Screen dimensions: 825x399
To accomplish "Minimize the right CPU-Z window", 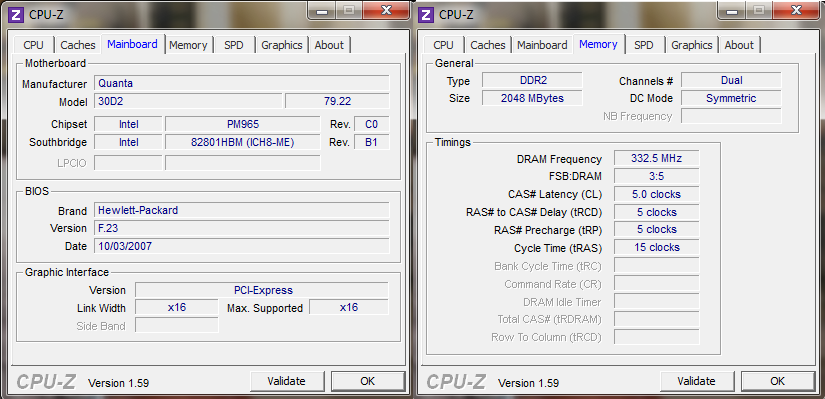I will click(732, 10).
